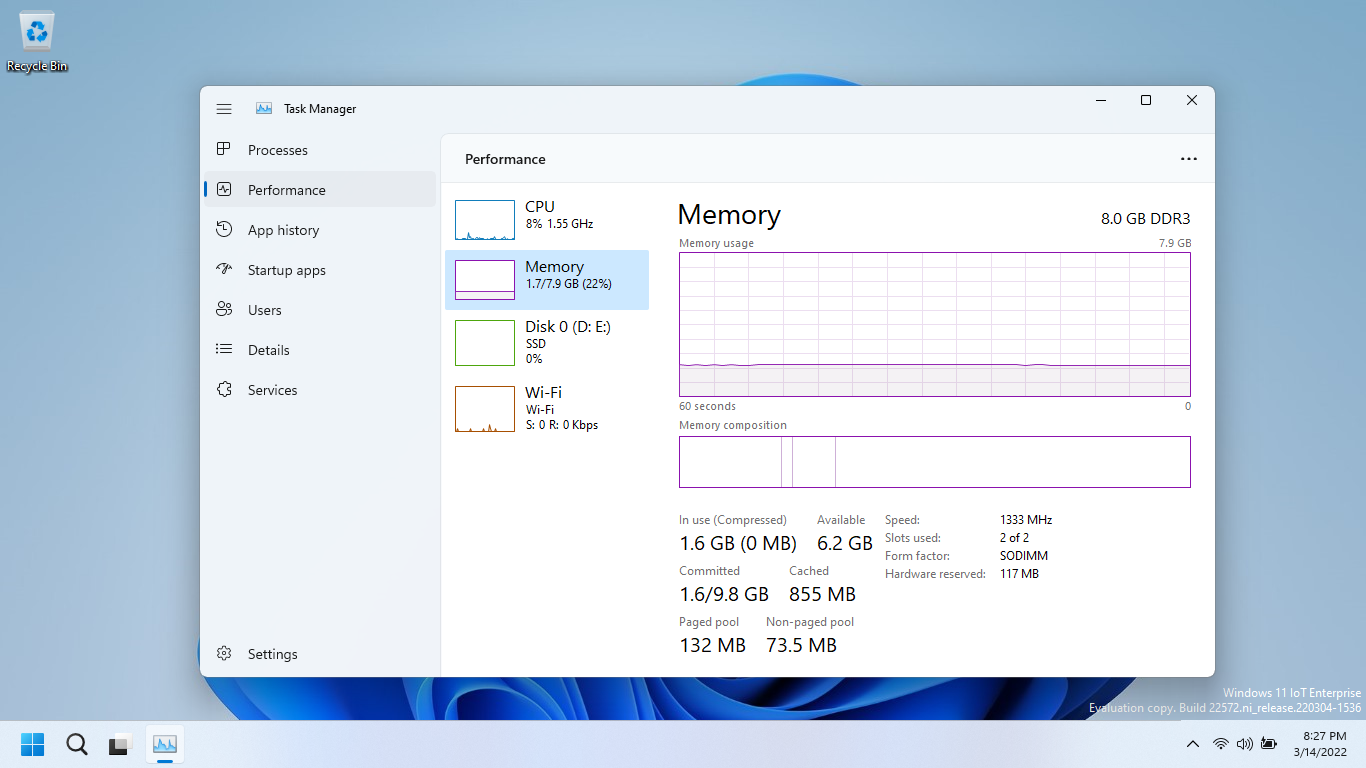1366x768 pixels.
Task: Click the Hardware reserved value 117 MB
Action: tap(1019, 574)
